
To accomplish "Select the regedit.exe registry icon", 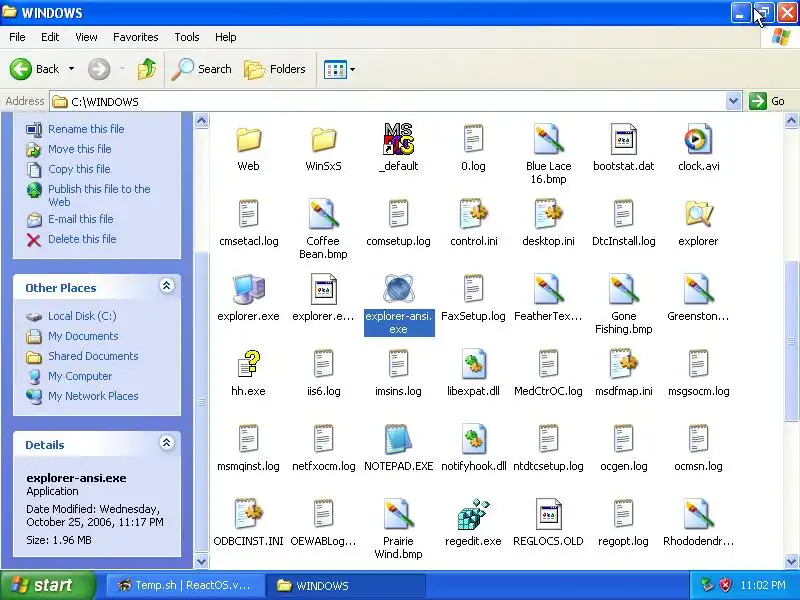I will 473,514.
